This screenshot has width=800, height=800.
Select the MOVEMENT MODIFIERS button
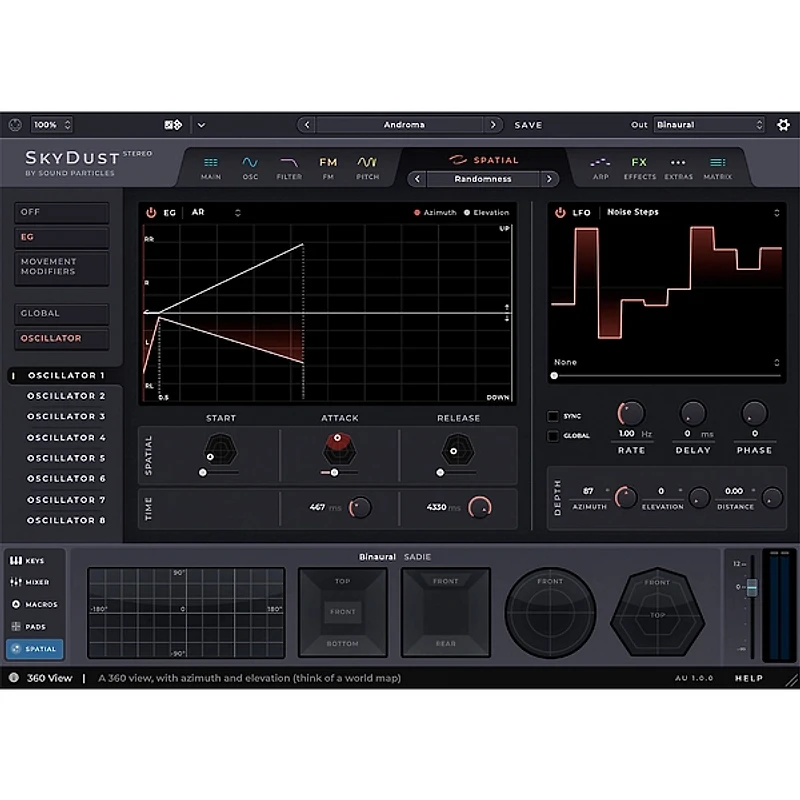62,267
